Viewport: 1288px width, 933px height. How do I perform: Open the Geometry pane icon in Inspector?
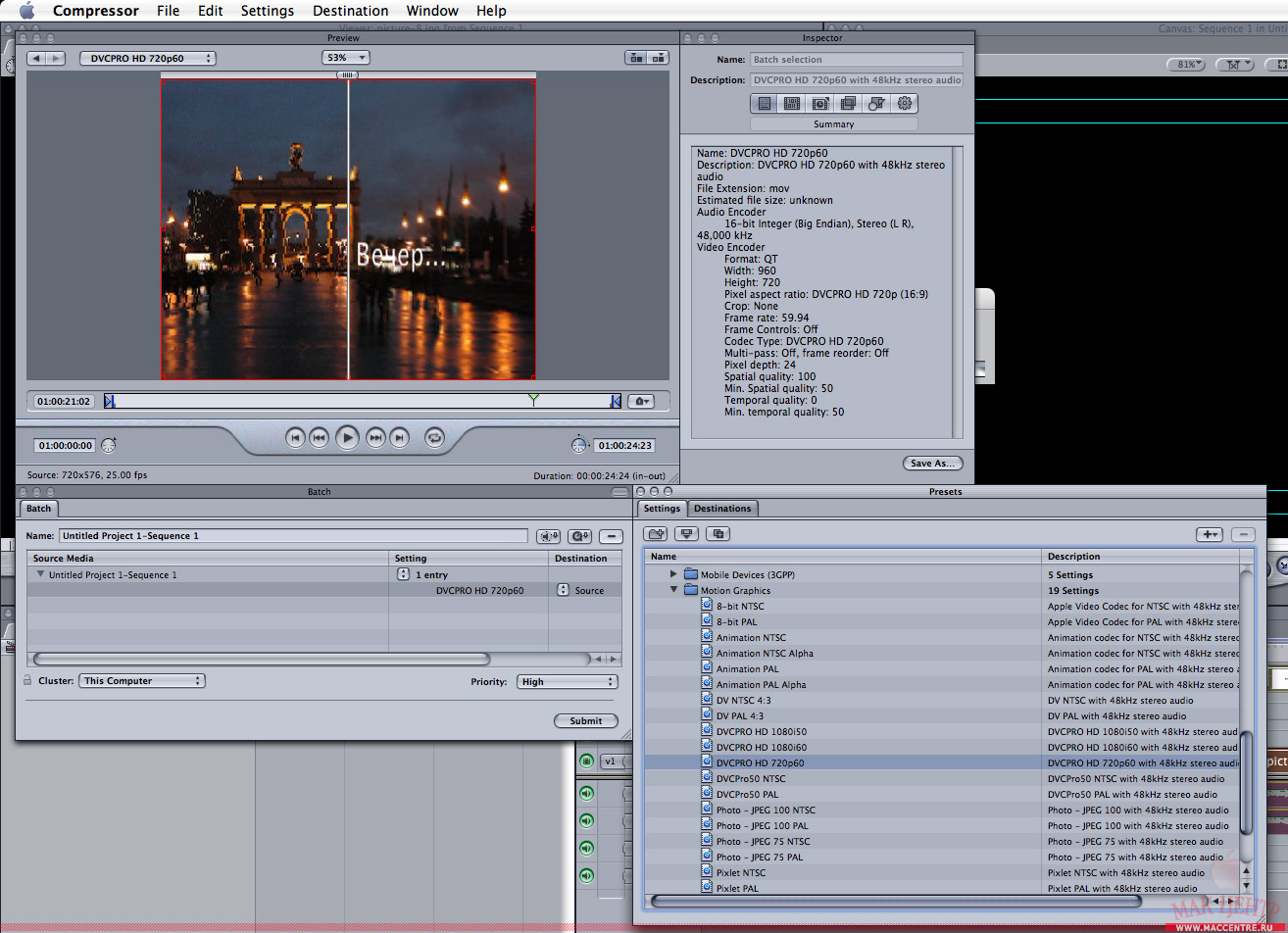(x=876, y=103)
